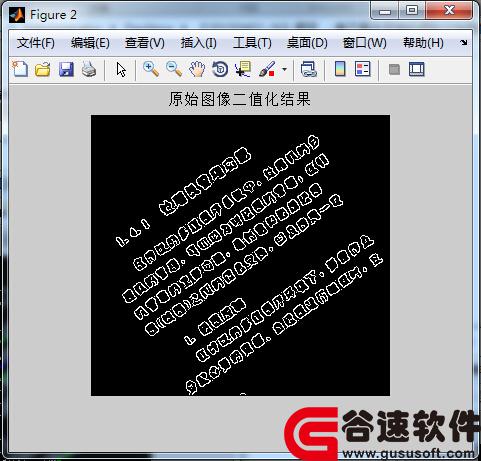Print the figure using the printer icon
The width and height of the screenshot is (481, 461).
(89, 69)
